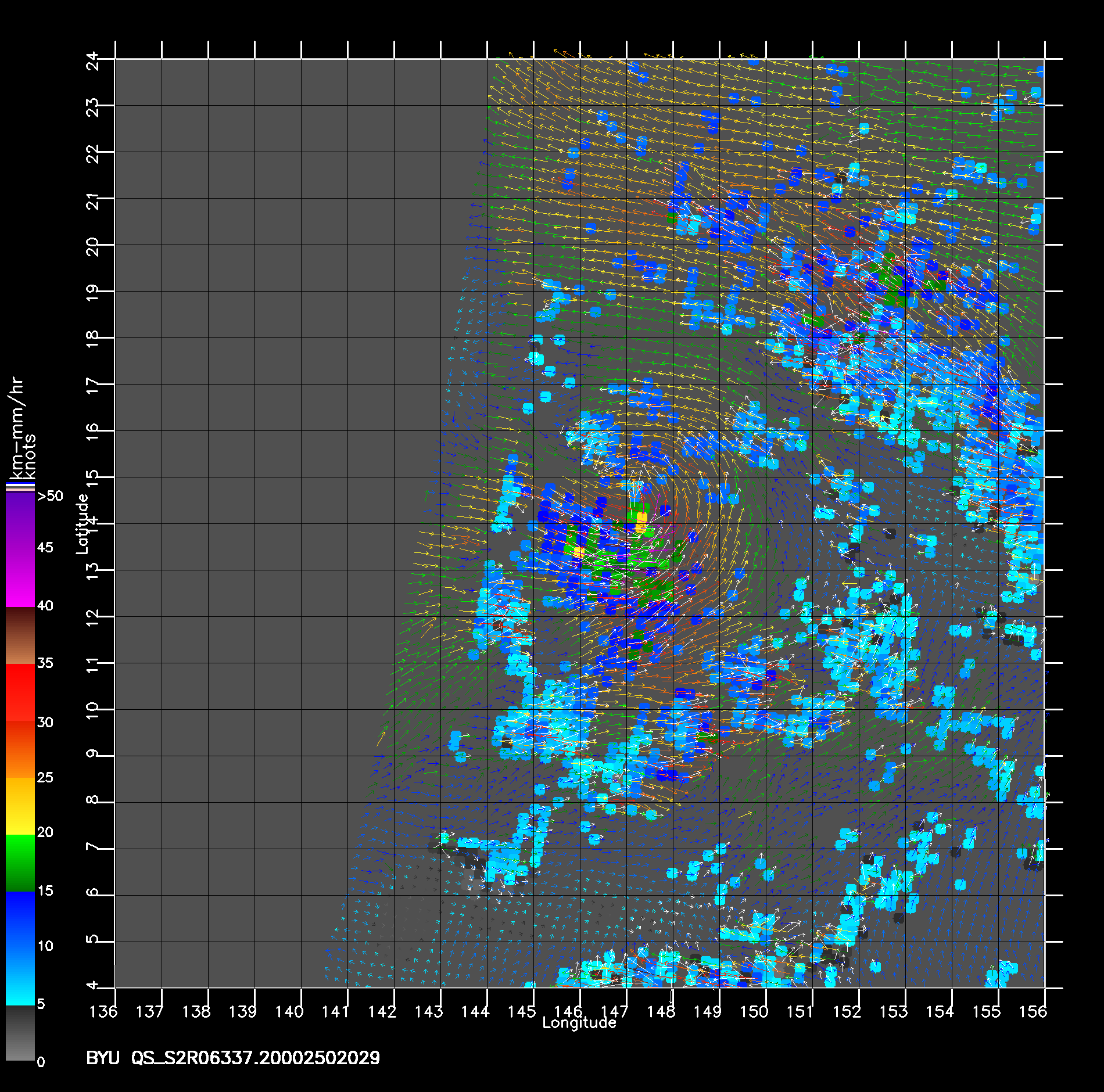Click latitude tick label 4
The width and height of the screenshot is (1104, 1092).
[x=93, y=985]
